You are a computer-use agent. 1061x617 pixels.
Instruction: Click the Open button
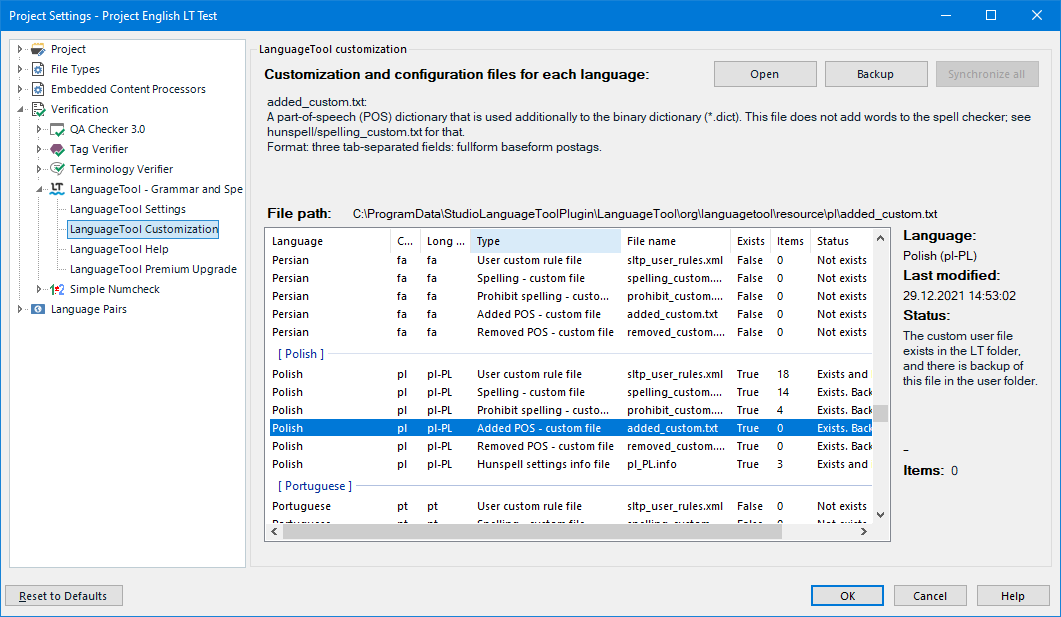pyautogui.click(x=764, y=74)
